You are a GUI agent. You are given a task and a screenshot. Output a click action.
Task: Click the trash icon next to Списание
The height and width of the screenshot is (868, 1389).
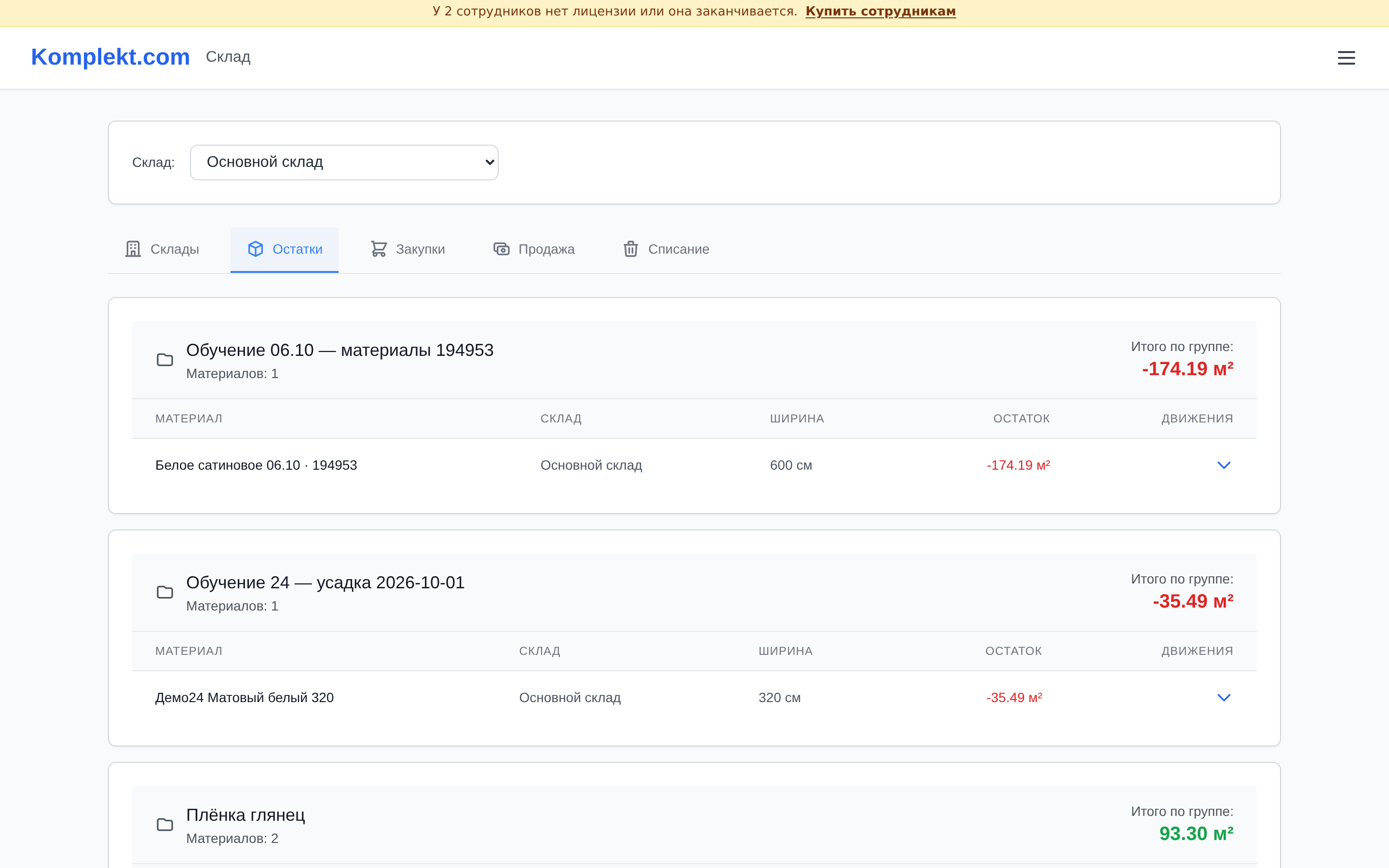click(631, 249)
